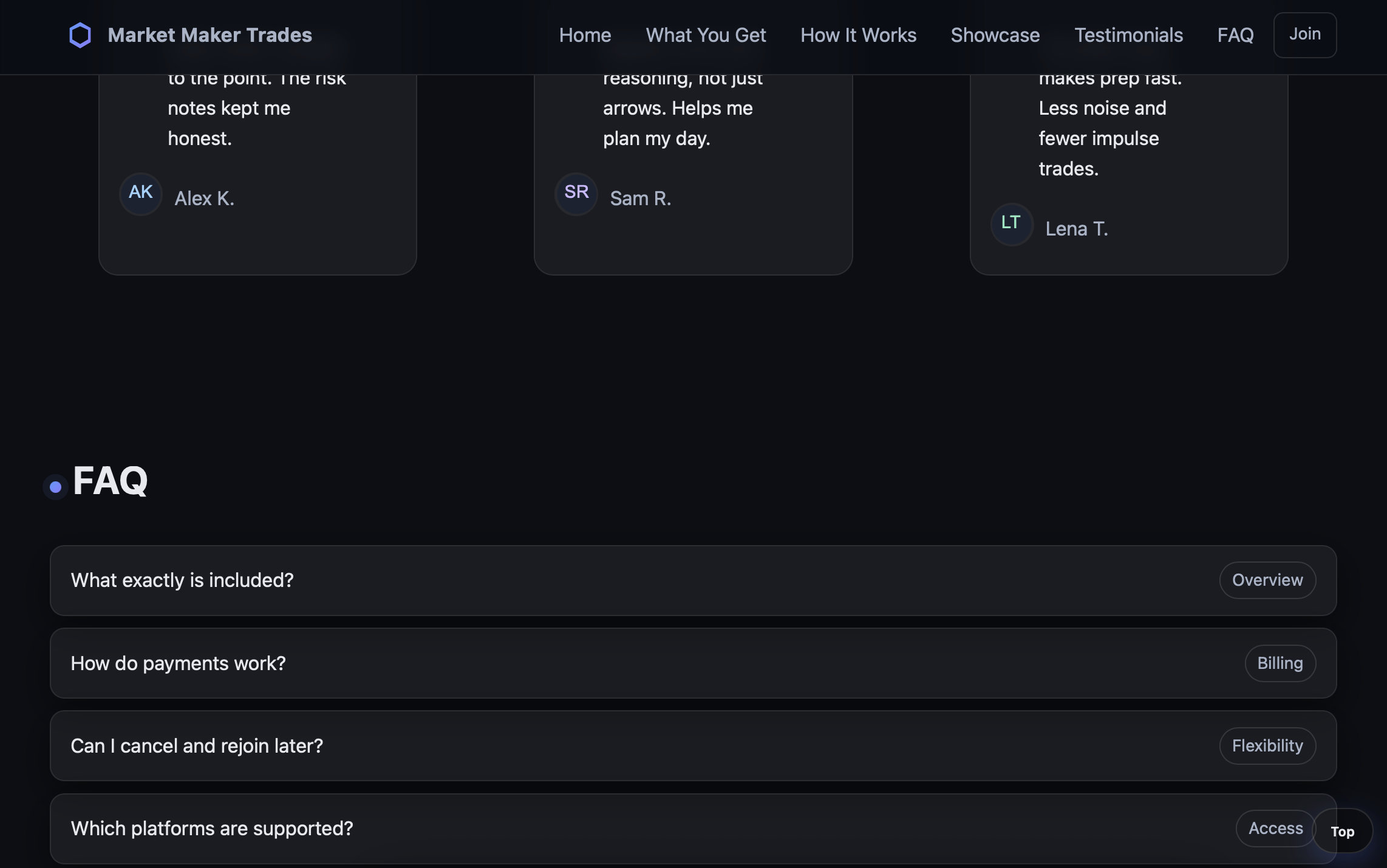Navigate to the Showcase section
The width and height of the screenshot is (1387, 868).
pos(995,35)
